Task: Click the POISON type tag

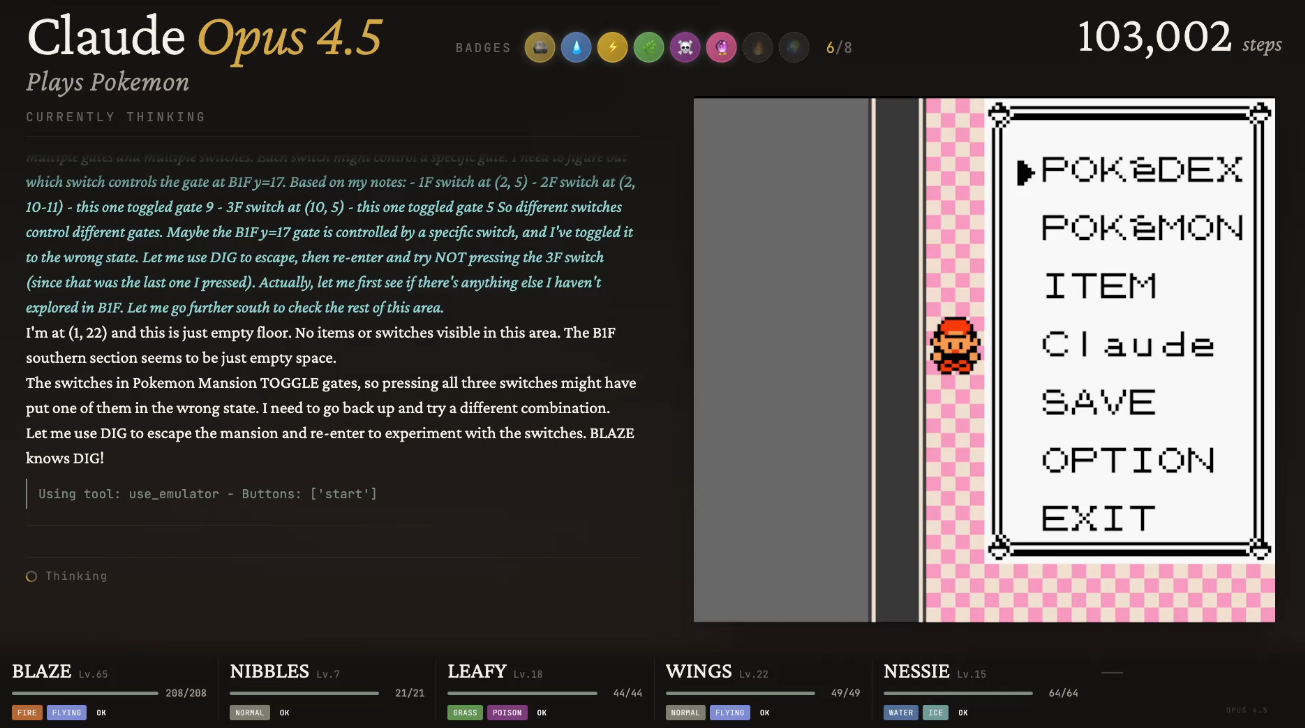Action: [x=508, y=713]
